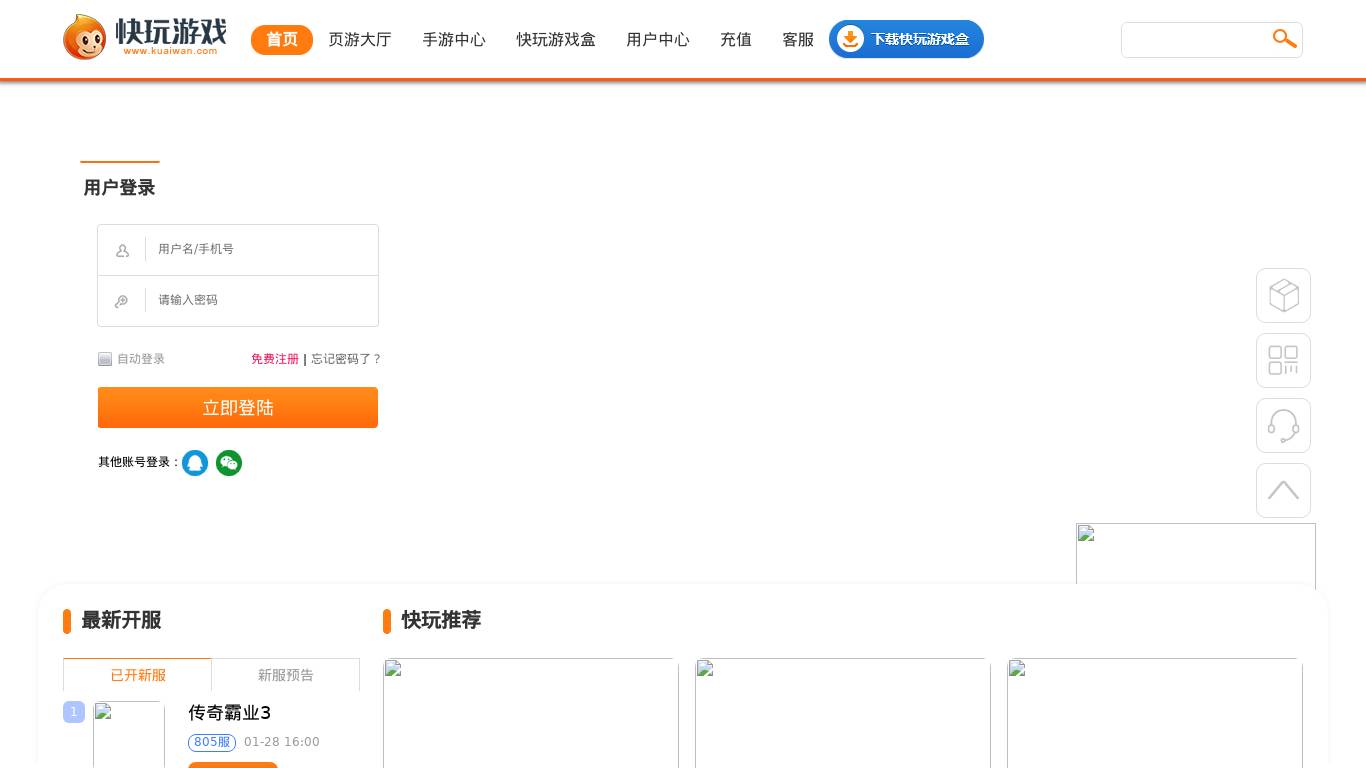Click the search magnifier icon
This screenshot has width=1366, height=768.
tap(1284, 39)
